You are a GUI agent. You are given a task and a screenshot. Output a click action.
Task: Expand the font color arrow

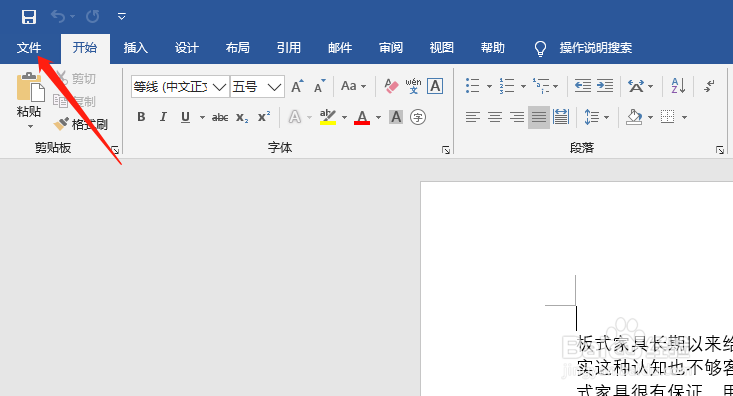coord(378,117)
